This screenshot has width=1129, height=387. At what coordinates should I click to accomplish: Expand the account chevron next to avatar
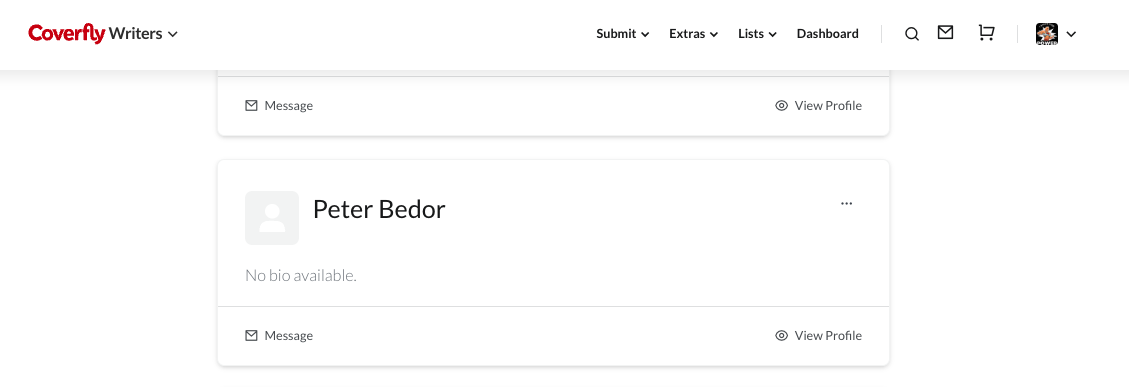click(x=1071, y=34)
